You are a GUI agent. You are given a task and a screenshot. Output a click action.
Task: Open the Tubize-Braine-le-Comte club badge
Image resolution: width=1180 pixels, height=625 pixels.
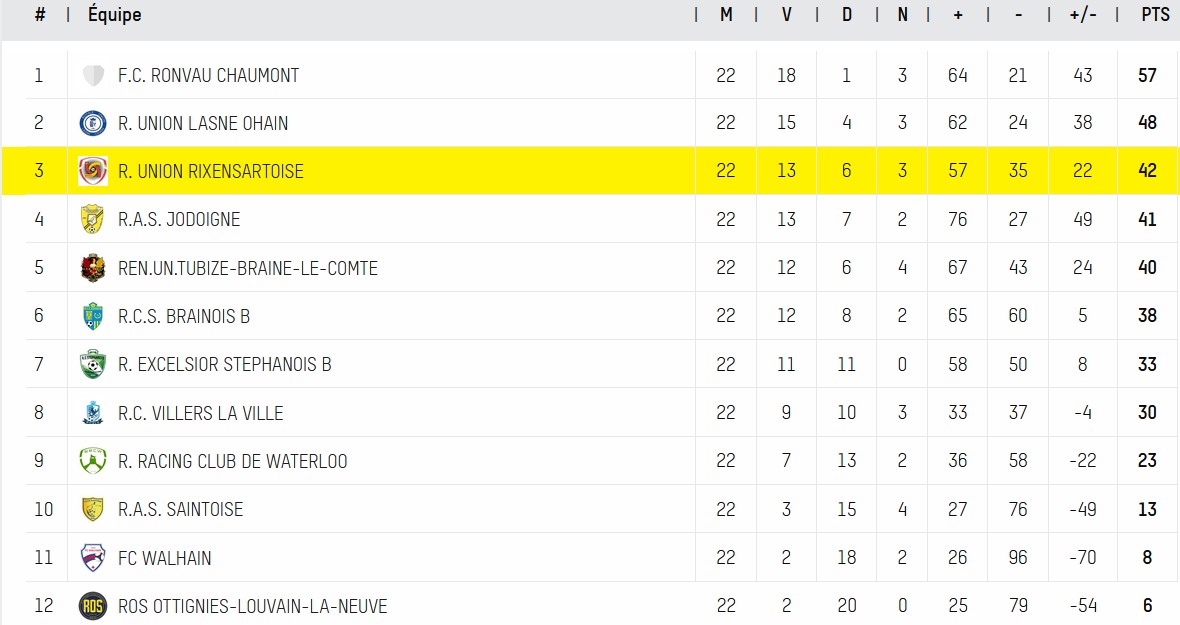[93, 268]
